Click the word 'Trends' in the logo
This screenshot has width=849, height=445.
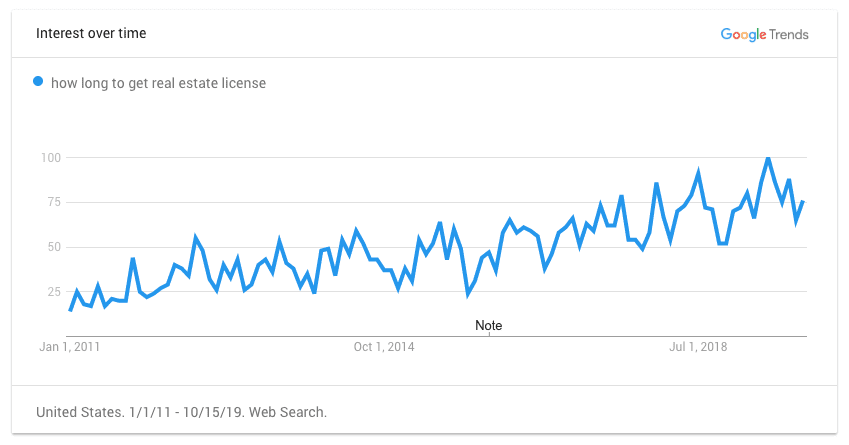pos(788,35)
